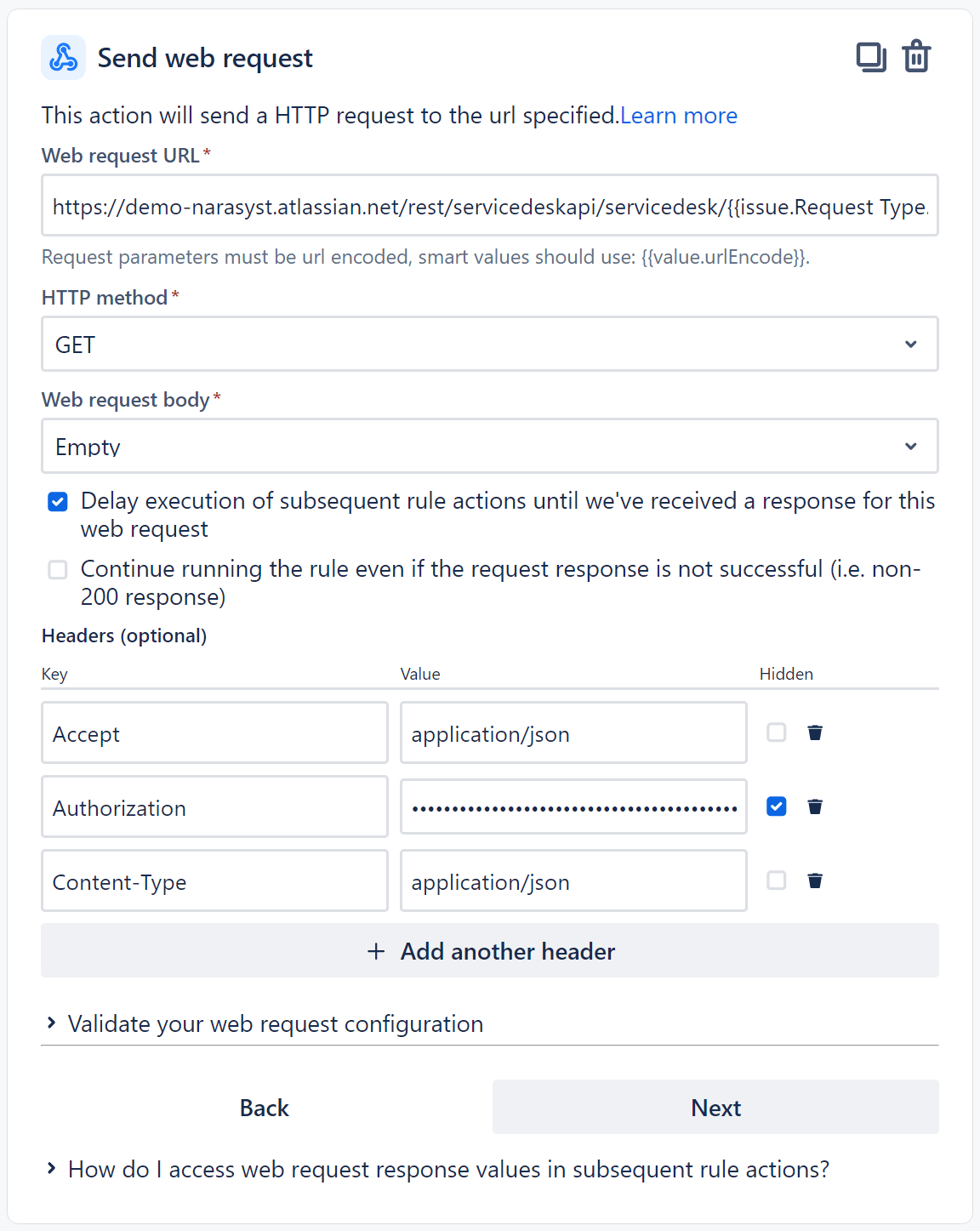980x1231 pixels.
Task: Click the Send web request webhook icon
Action: [x=63, y=57]
